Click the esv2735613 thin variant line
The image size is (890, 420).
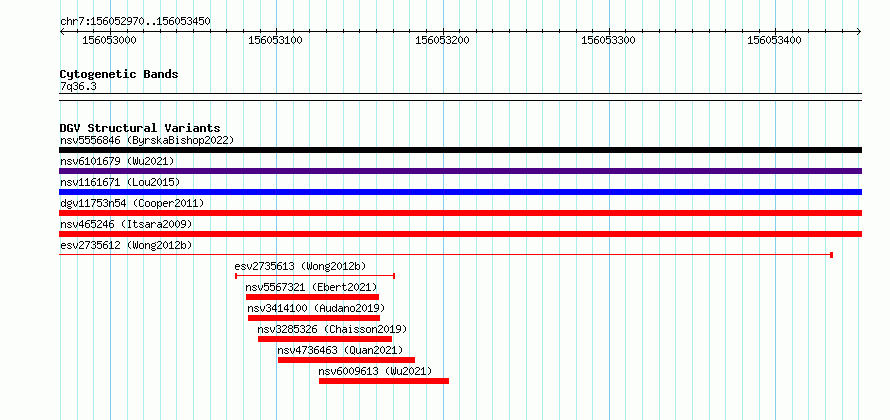coord(315,276)
